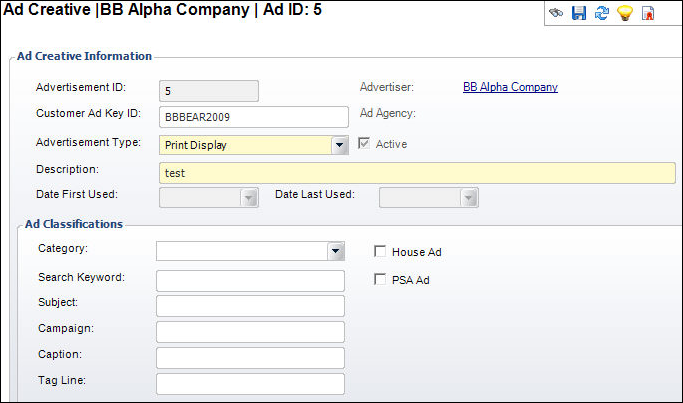Open the Date Last Used date picker

pos(469,198)
